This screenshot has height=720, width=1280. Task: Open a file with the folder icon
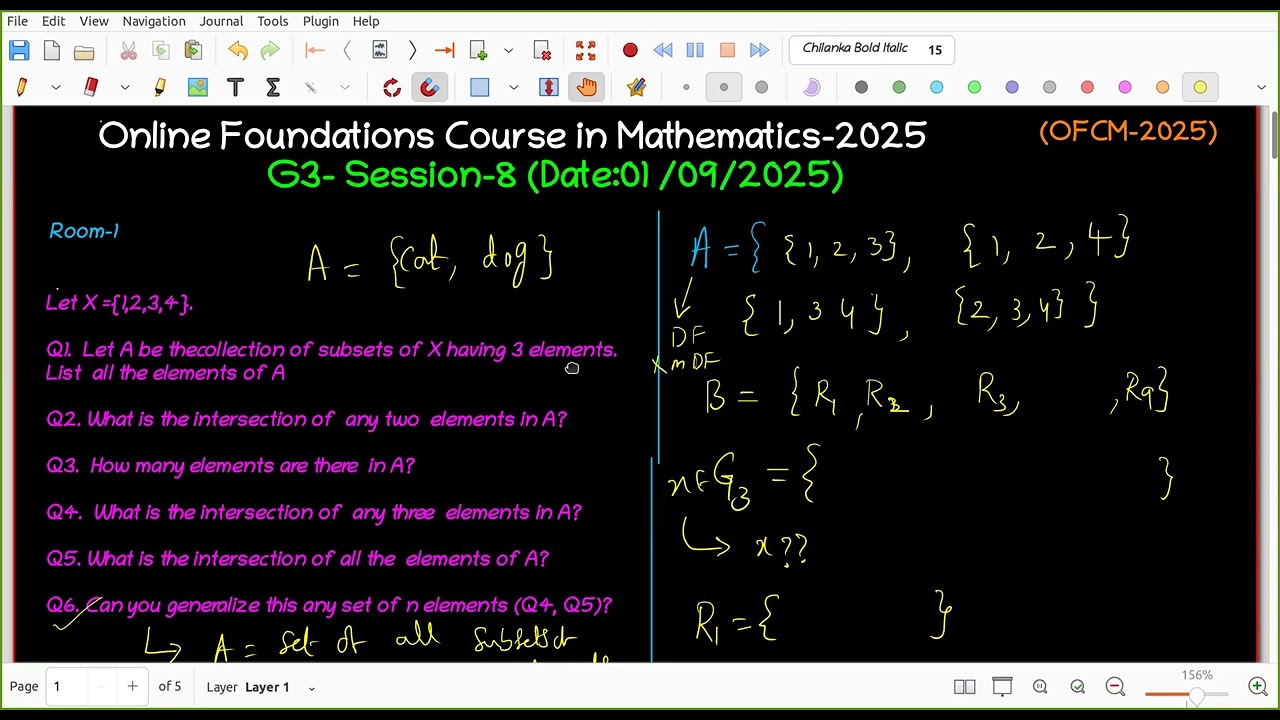pos(84,50)
